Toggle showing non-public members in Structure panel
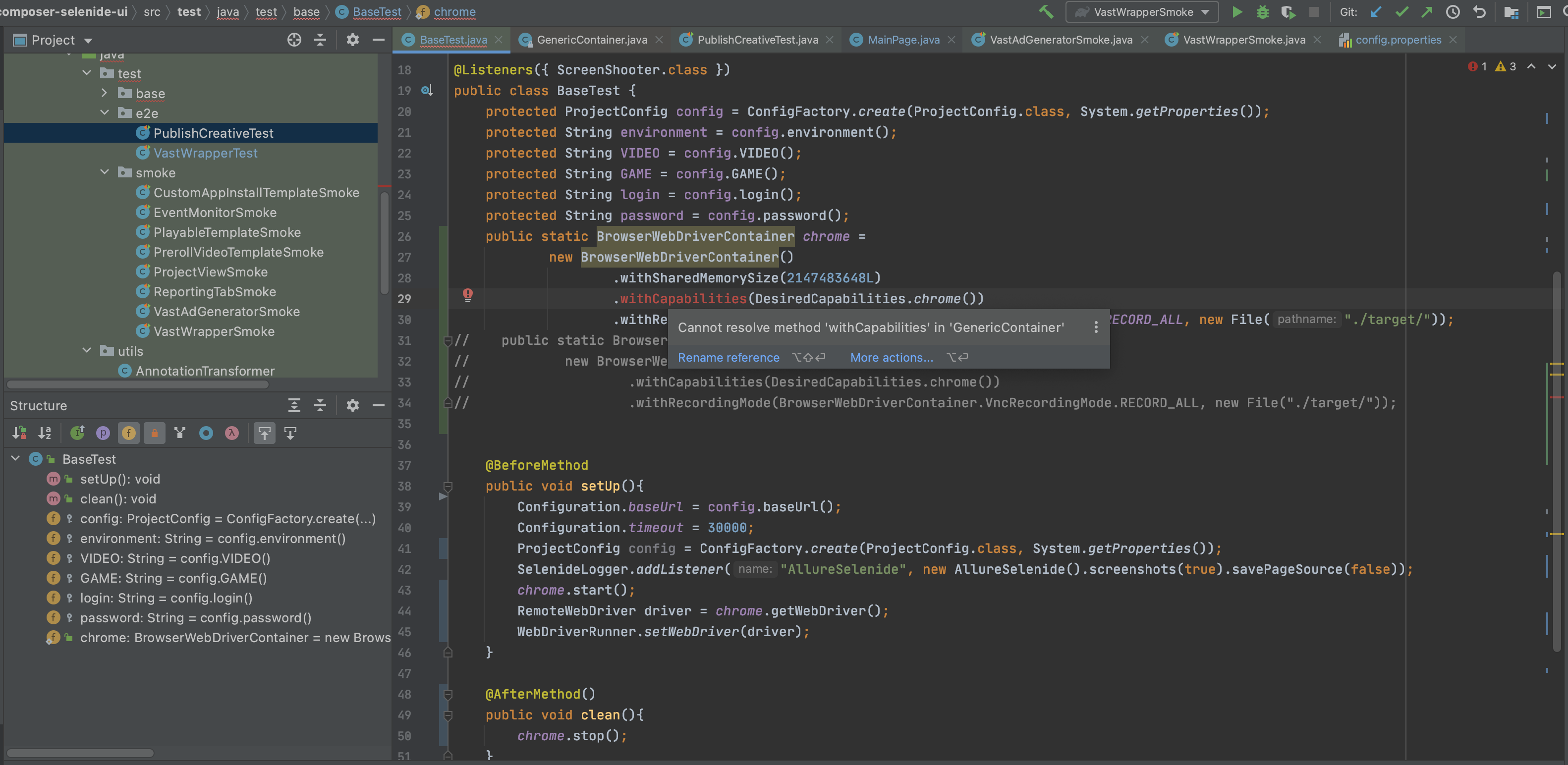The height and width of the screenshot is (765, 1568). pos(154,433)
